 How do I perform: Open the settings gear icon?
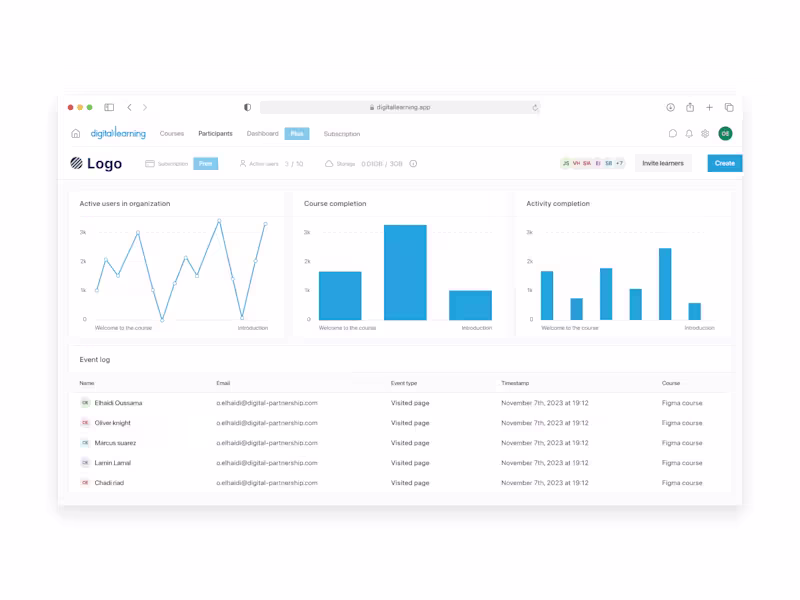[x=705, y=134]
